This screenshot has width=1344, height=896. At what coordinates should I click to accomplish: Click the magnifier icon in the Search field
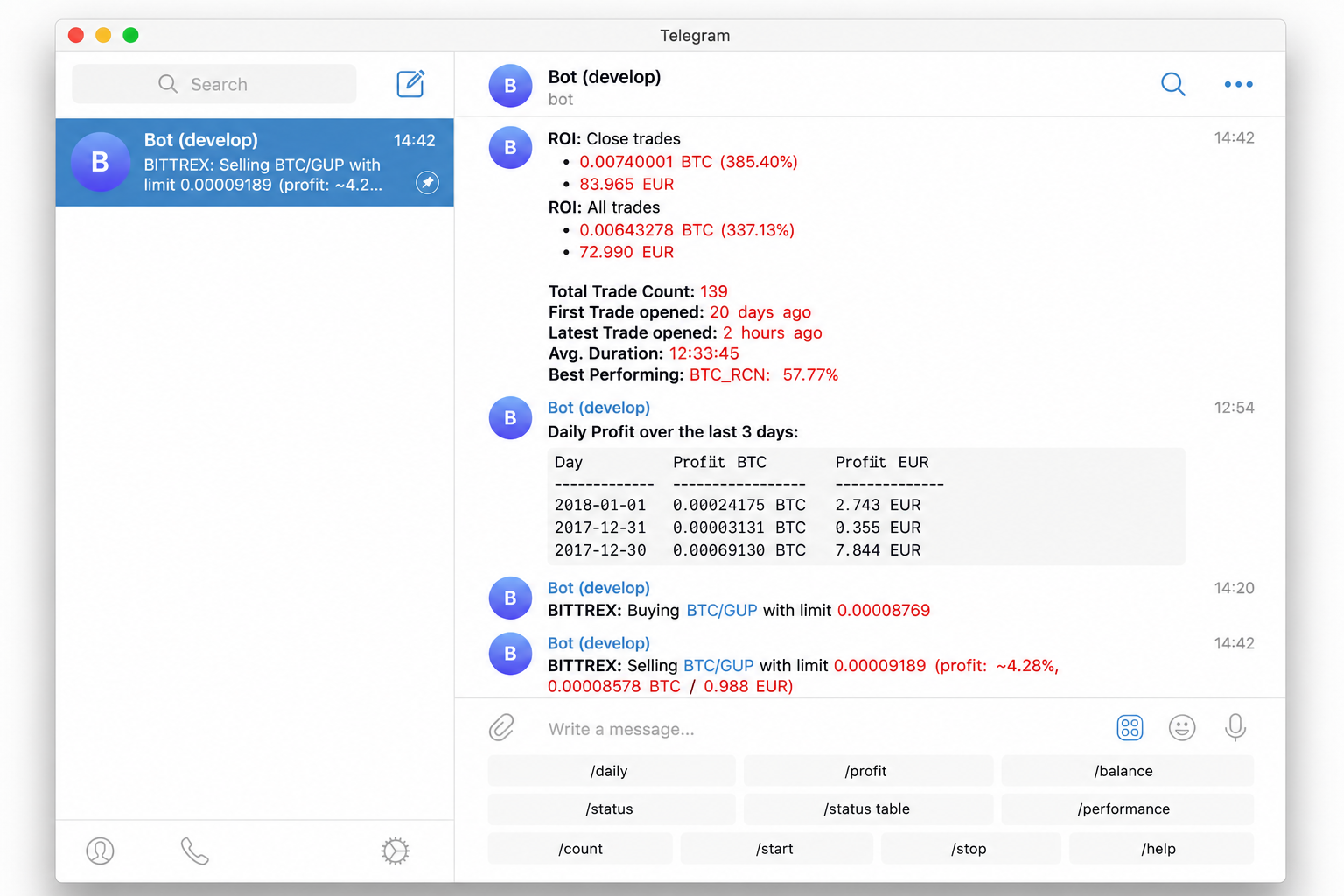click(x=167, y=84)
